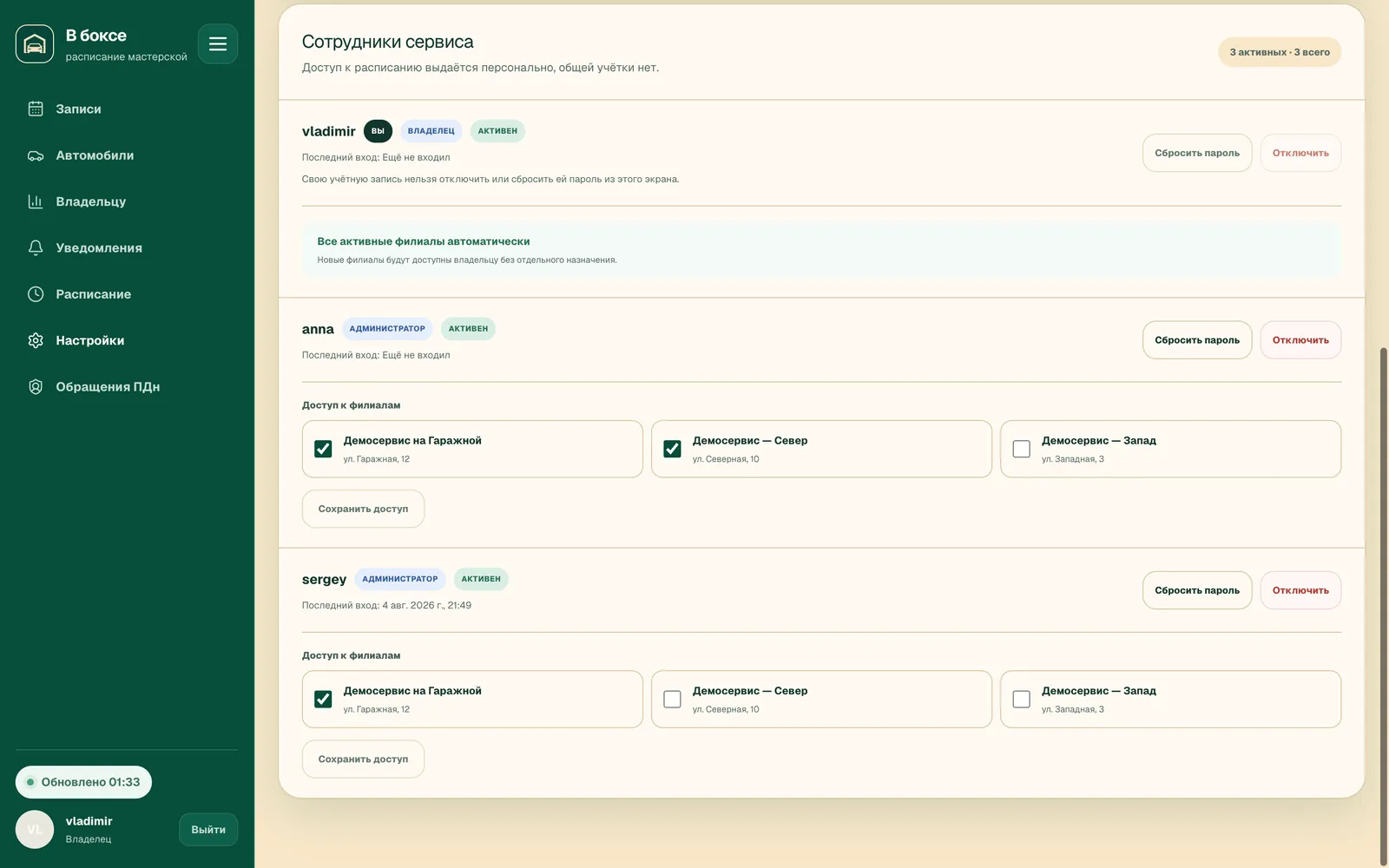Save branch access for sergey
Viewport: 1389px width, 868px height.
pyautogui.click(x=363, y=759)
